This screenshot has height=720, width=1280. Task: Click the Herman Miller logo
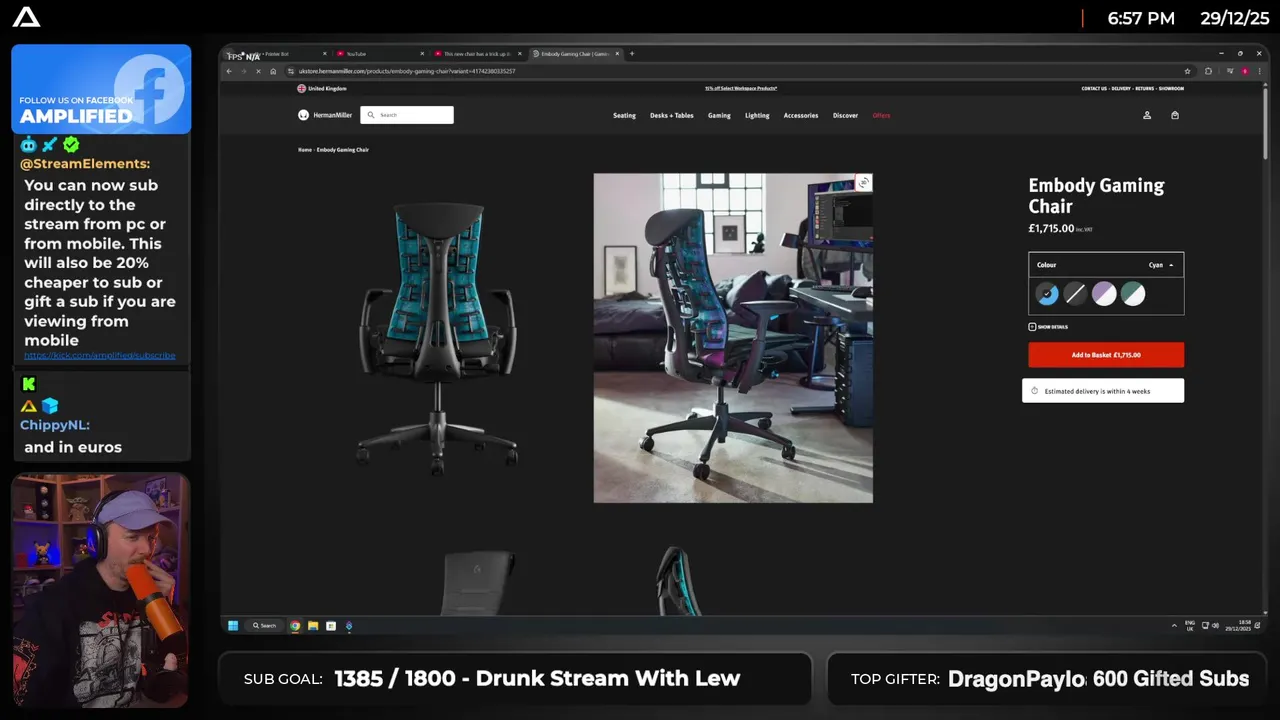tap(325, 115)
